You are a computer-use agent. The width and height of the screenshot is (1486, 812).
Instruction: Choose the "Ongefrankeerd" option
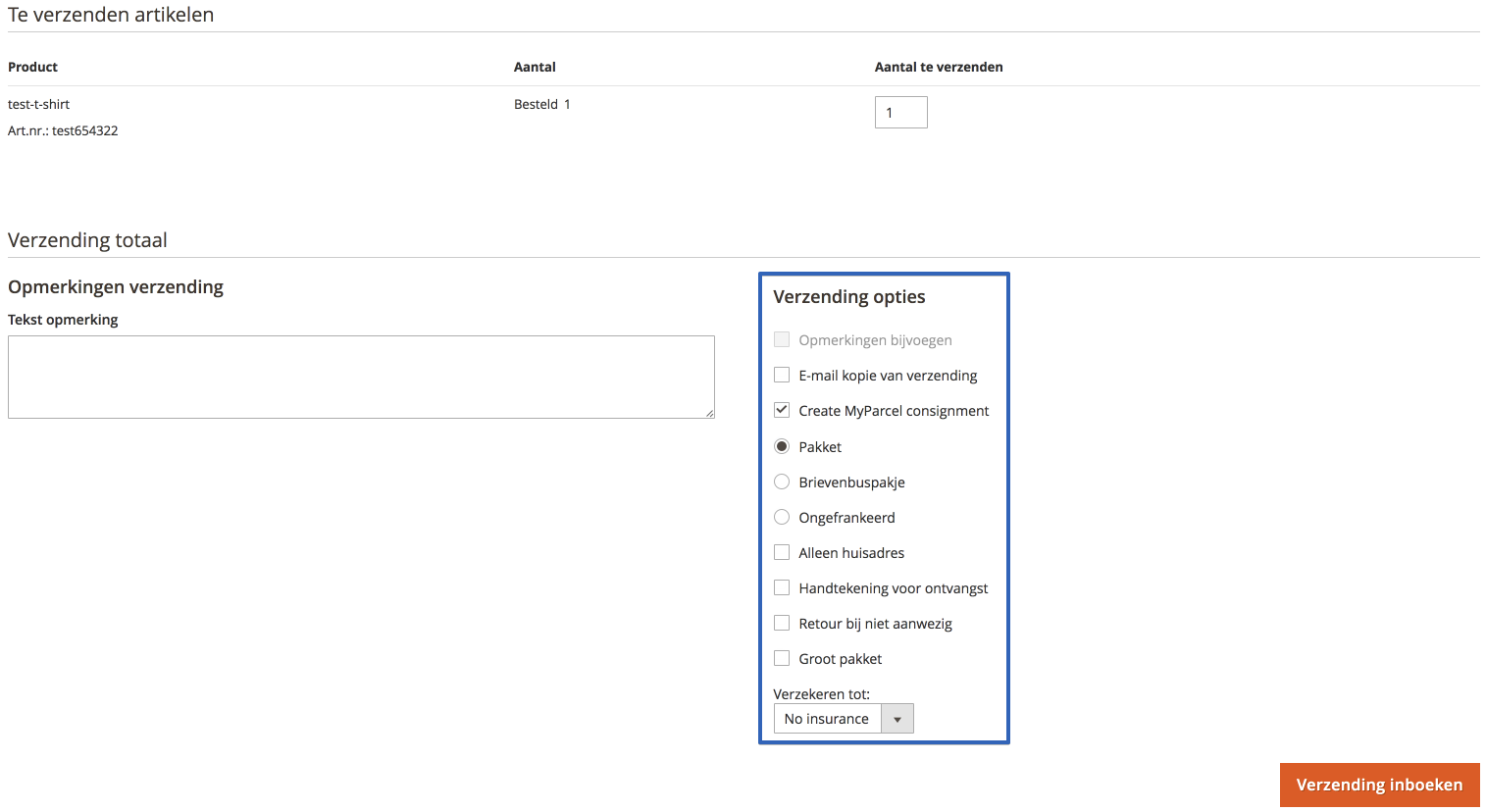(x=782, y=517)
